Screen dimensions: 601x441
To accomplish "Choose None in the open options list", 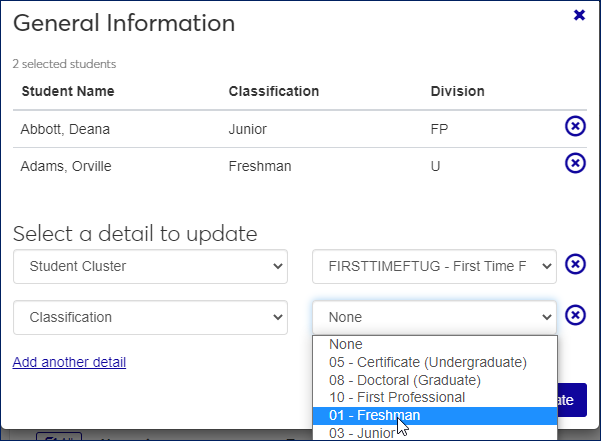I will pos(346,344).
